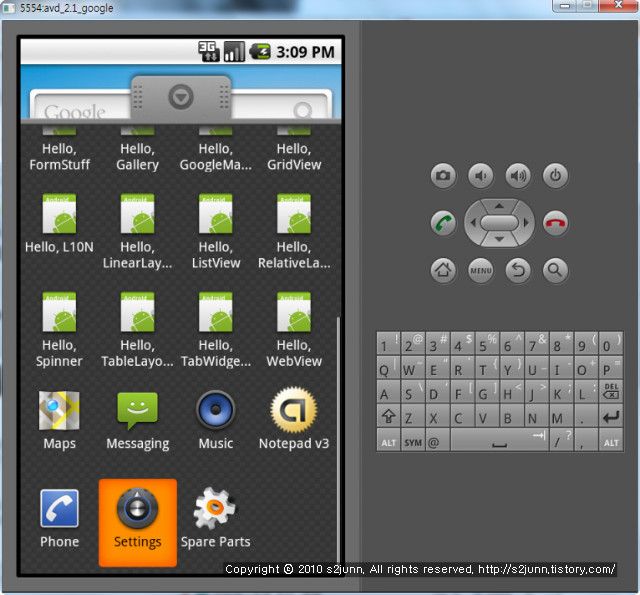The height and width of the screenshot is (595, 640).
Task: Click the red end call button
Action: (555, 223)
